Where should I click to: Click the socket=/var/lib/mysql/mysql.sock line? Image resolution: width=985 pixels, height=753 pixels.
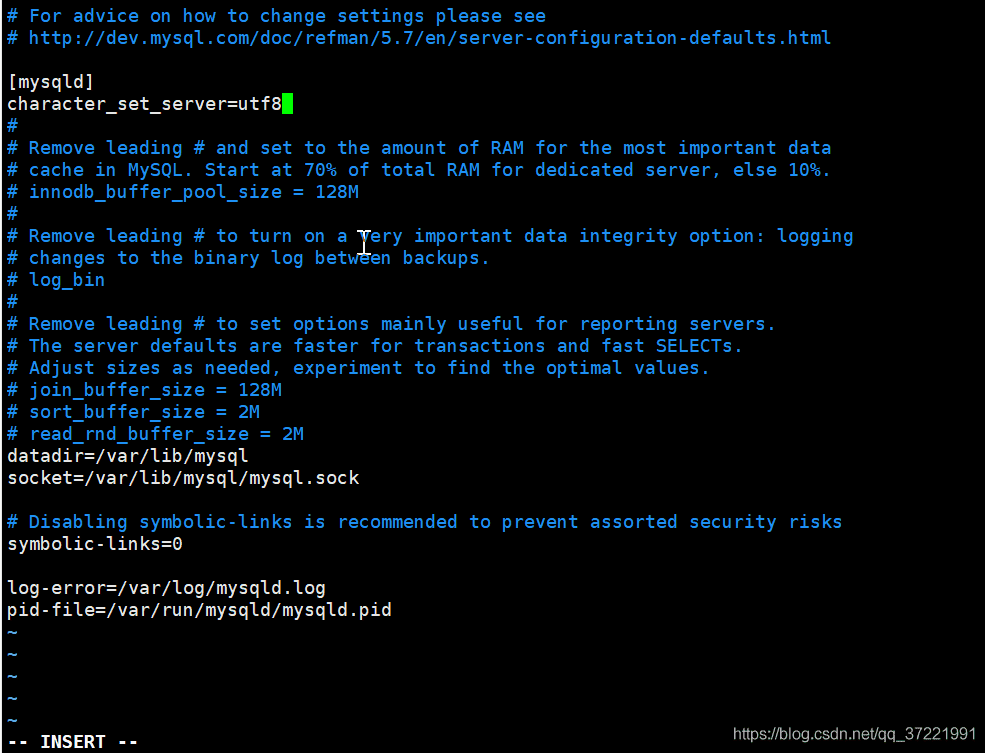click(183, 478)
